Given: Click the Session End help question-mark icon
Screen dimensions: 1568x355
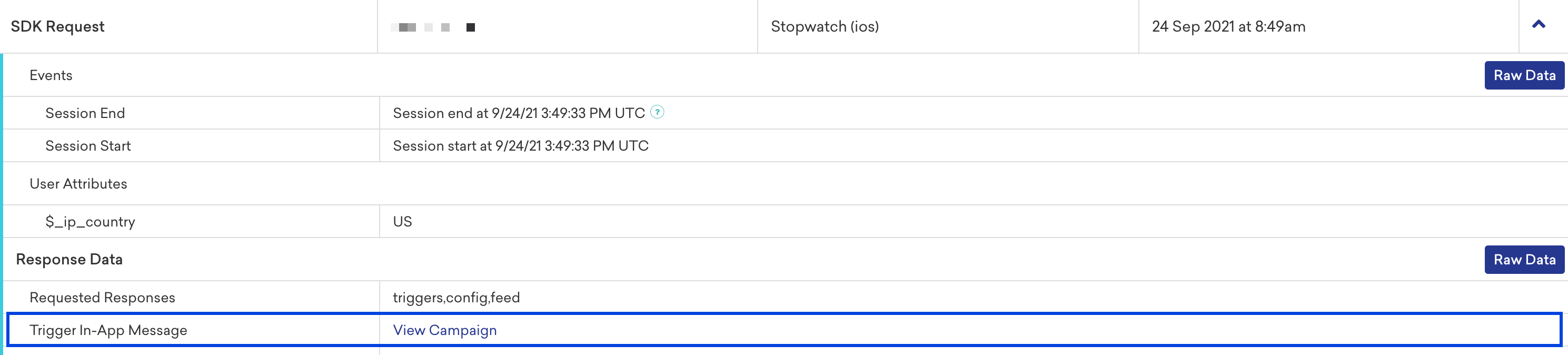Looking at the screenshot, I should click(x=657, y=112).
